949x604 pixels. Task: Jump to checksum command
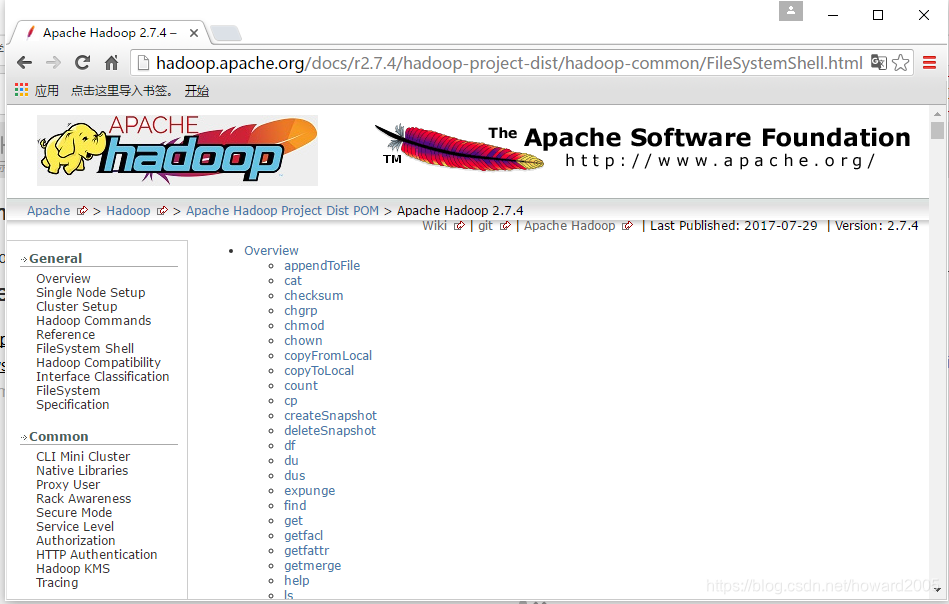(314, 295)
